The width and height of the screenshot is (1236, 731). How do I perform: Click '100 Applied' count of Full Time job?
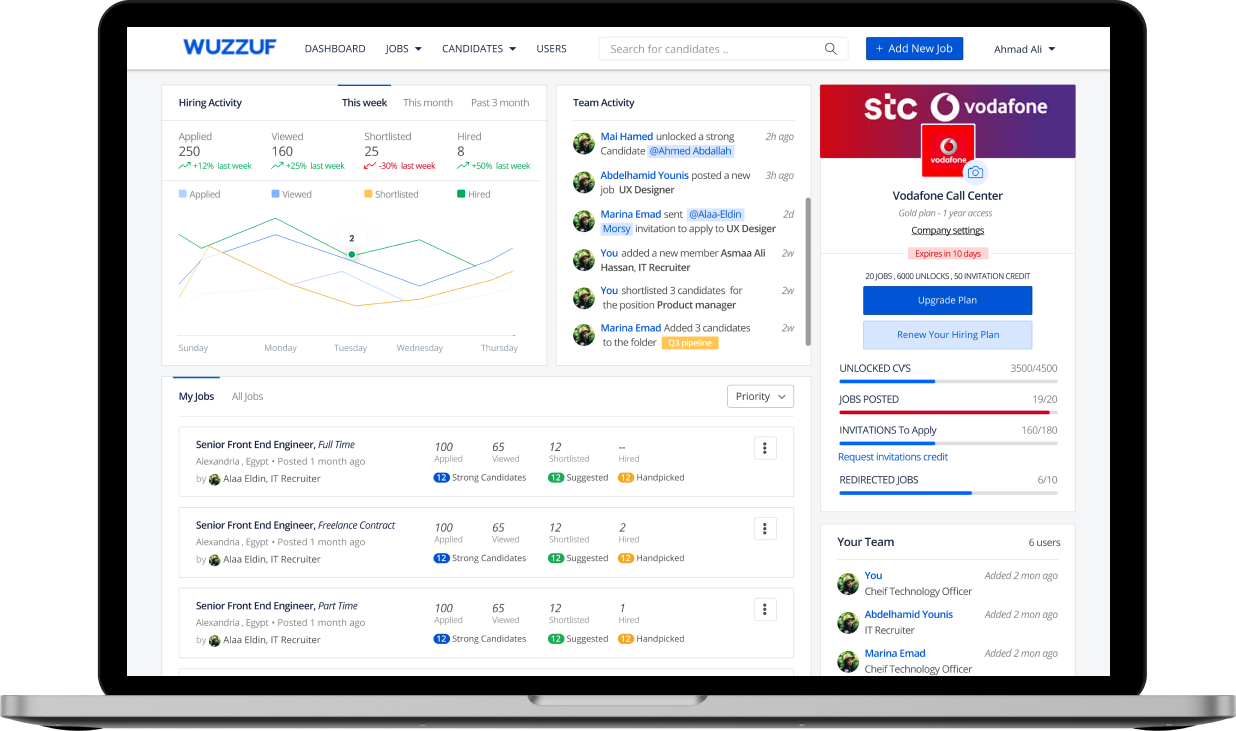[448, 452]
